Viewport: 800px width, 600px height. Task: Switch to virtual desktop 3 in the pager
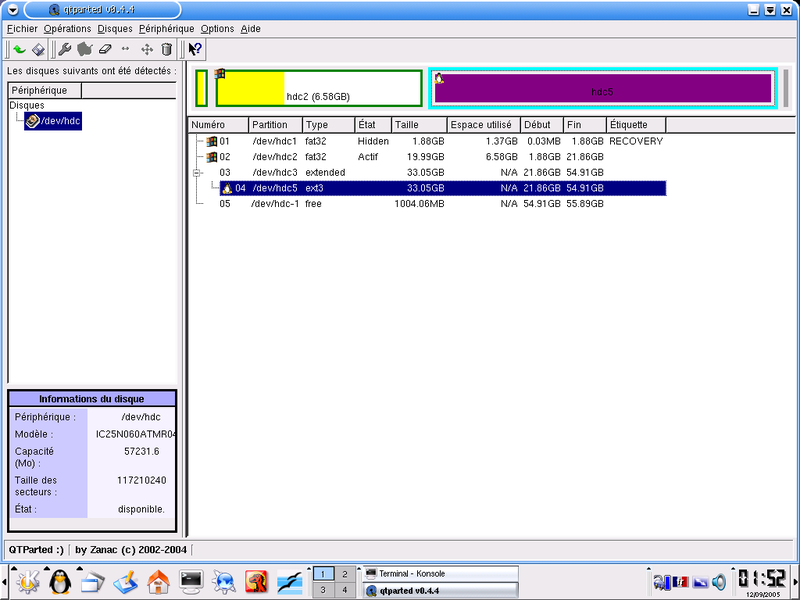point(322,590)
